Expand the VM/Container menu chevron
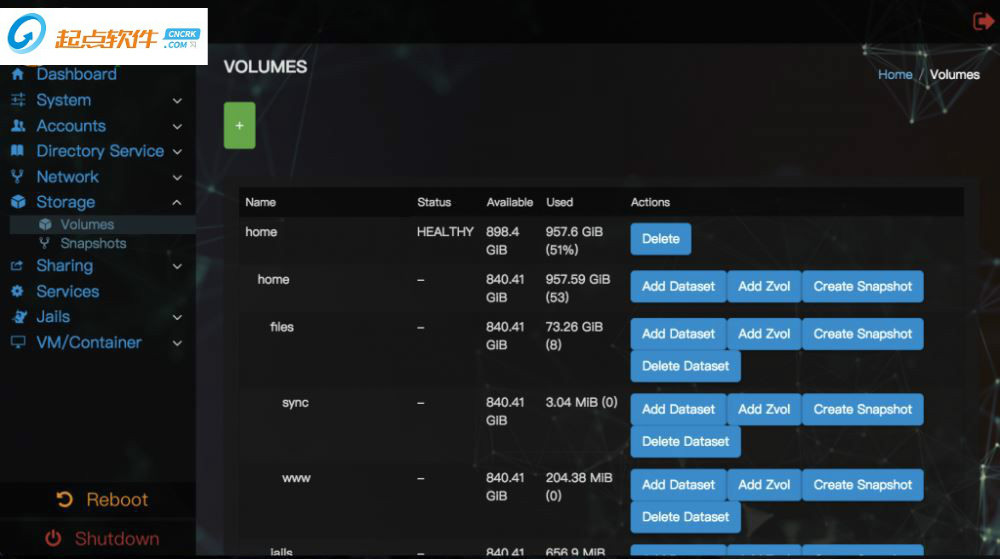The height and width of the screenshot is (559, 1000). click(177, 343)
